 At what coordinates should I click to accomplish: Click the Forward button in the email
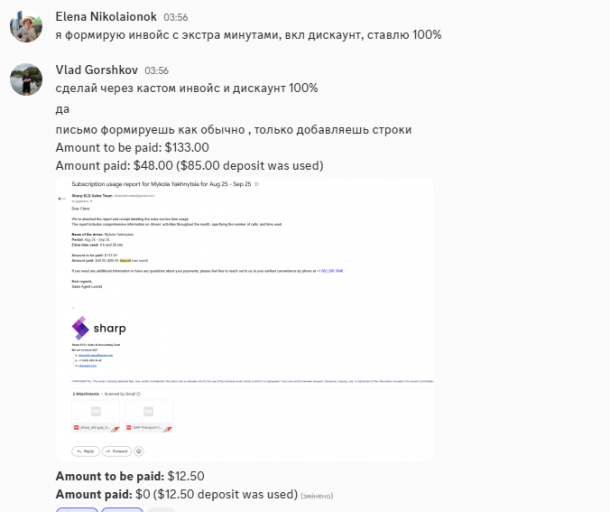pos(116,451)
